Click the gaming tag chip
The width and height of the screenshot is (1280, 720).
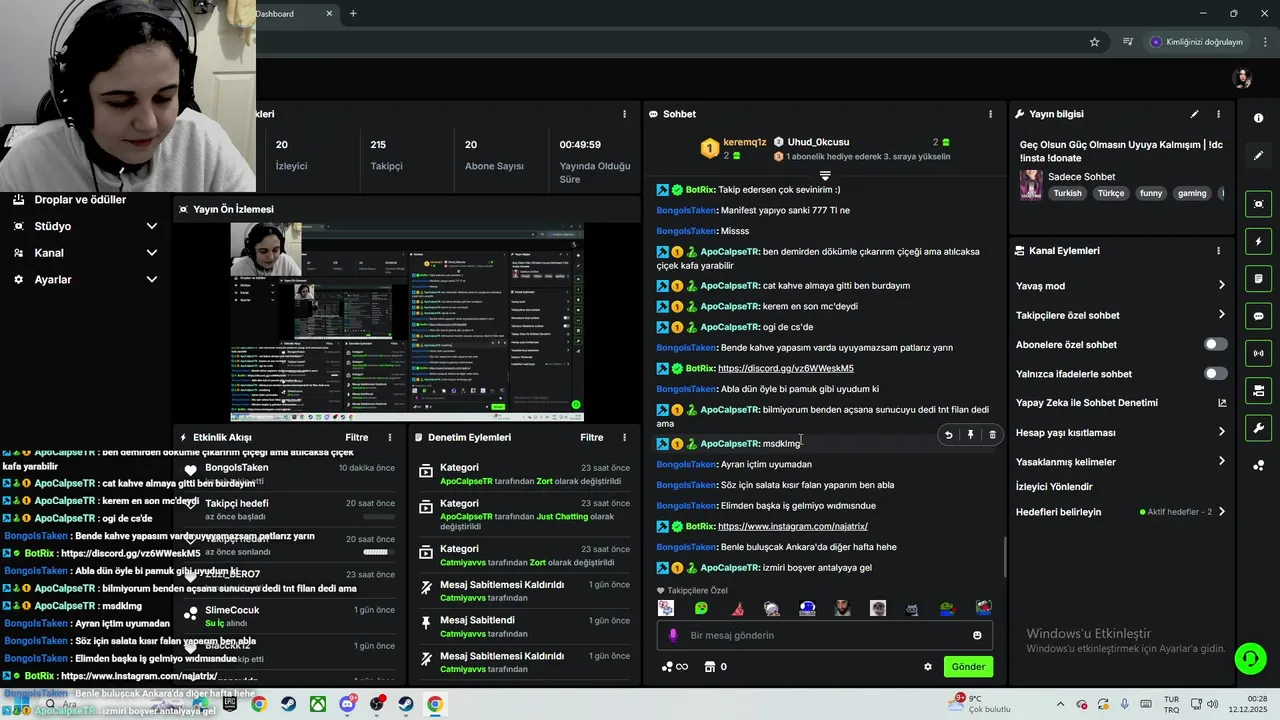pyautogui.click(x=1192, y=194)
